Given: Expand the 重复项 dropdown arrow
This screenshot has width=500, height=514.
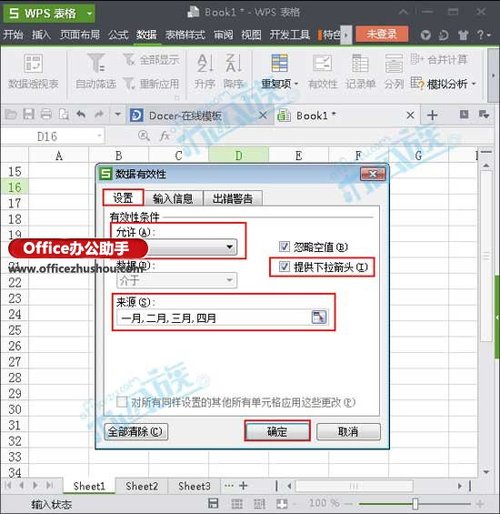Looking at the screenshot, I should point(296,84).
